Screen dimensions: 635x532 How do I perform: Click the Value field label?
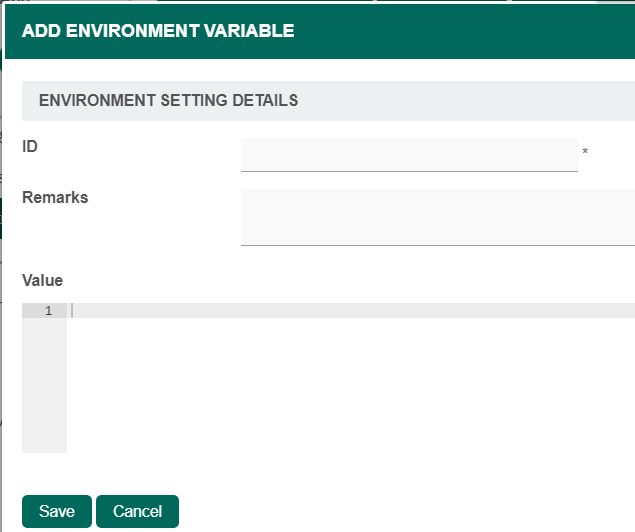[x=42, y=280]
